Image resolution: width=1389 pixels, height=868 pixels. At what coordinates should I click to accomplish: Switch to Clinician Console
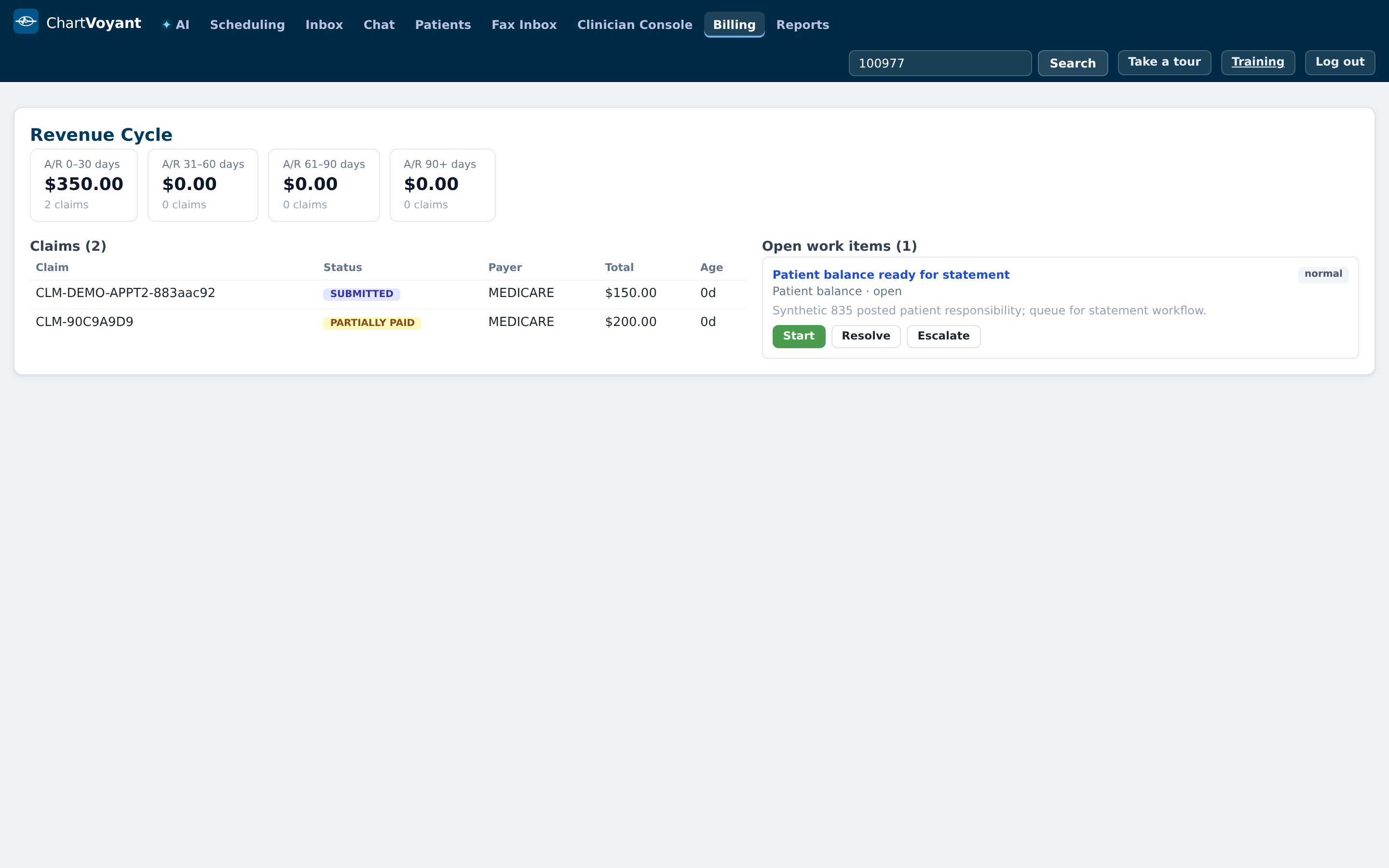click(634, 25)
